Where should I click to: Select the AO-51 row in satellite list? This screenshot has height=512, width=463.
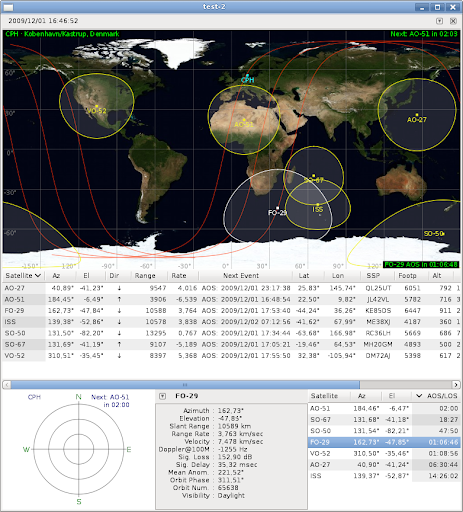[231, 299]
